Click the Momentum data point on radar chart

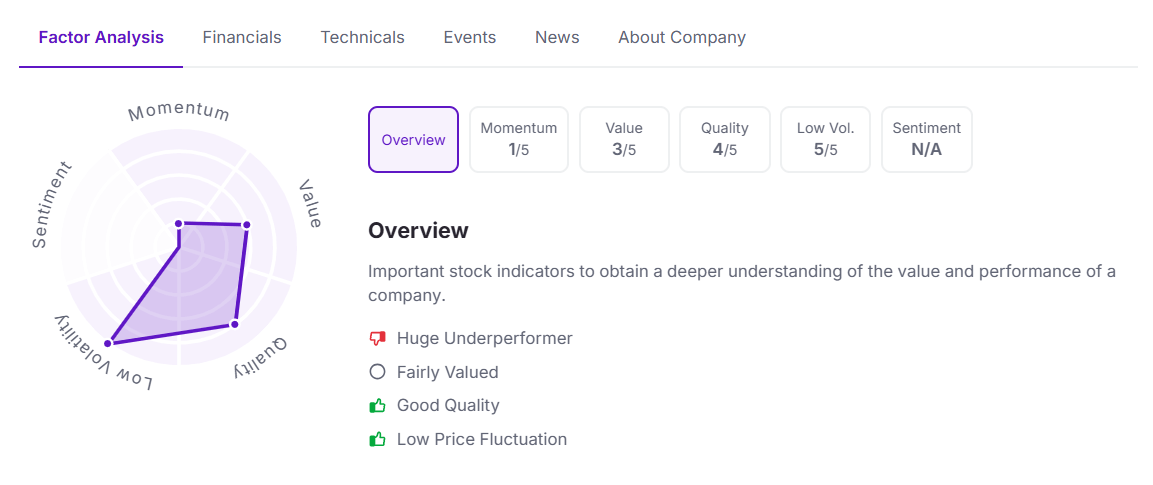(179, 223)
